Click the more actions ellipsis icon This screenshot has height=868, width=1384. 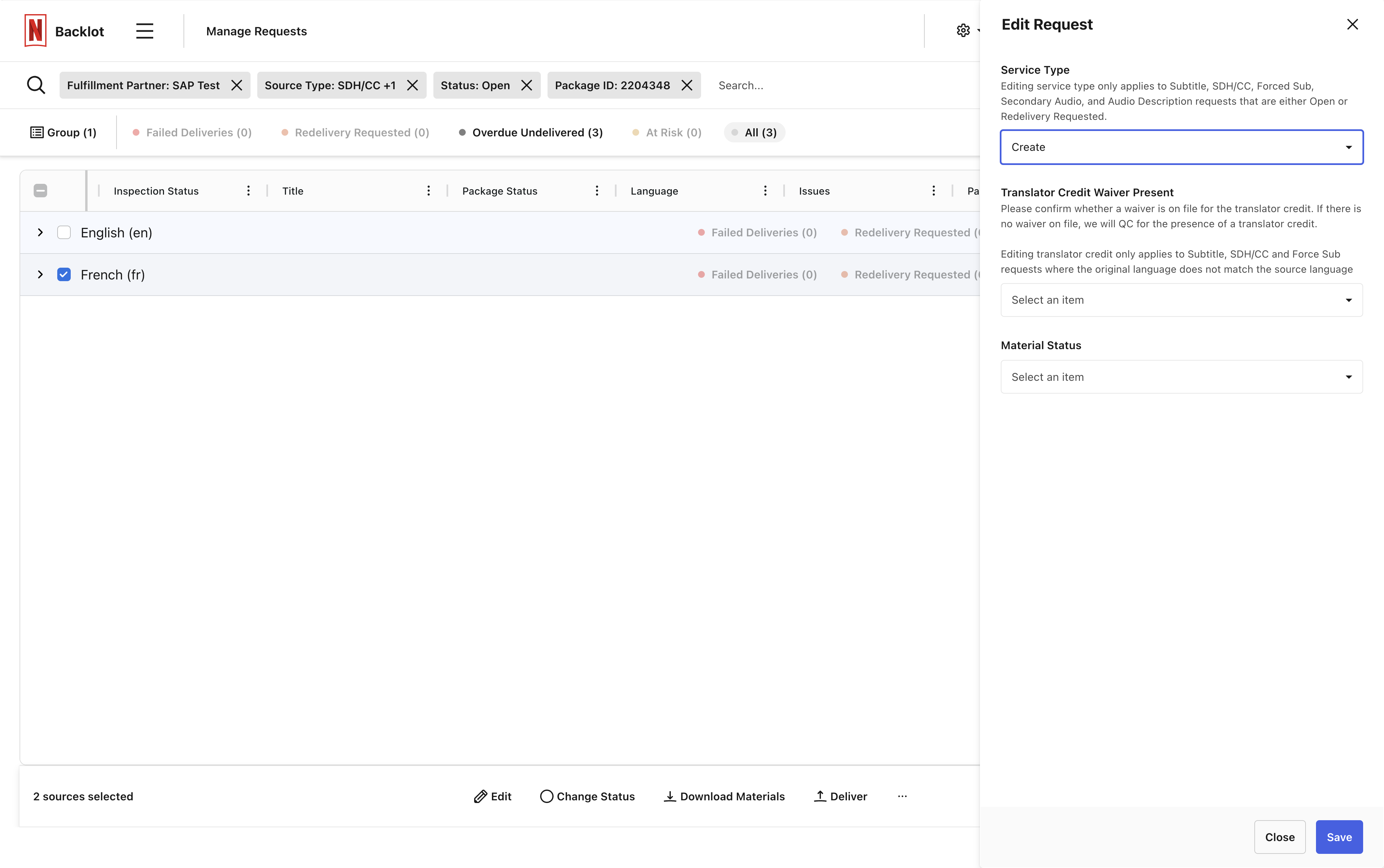(x=902, y=796)
